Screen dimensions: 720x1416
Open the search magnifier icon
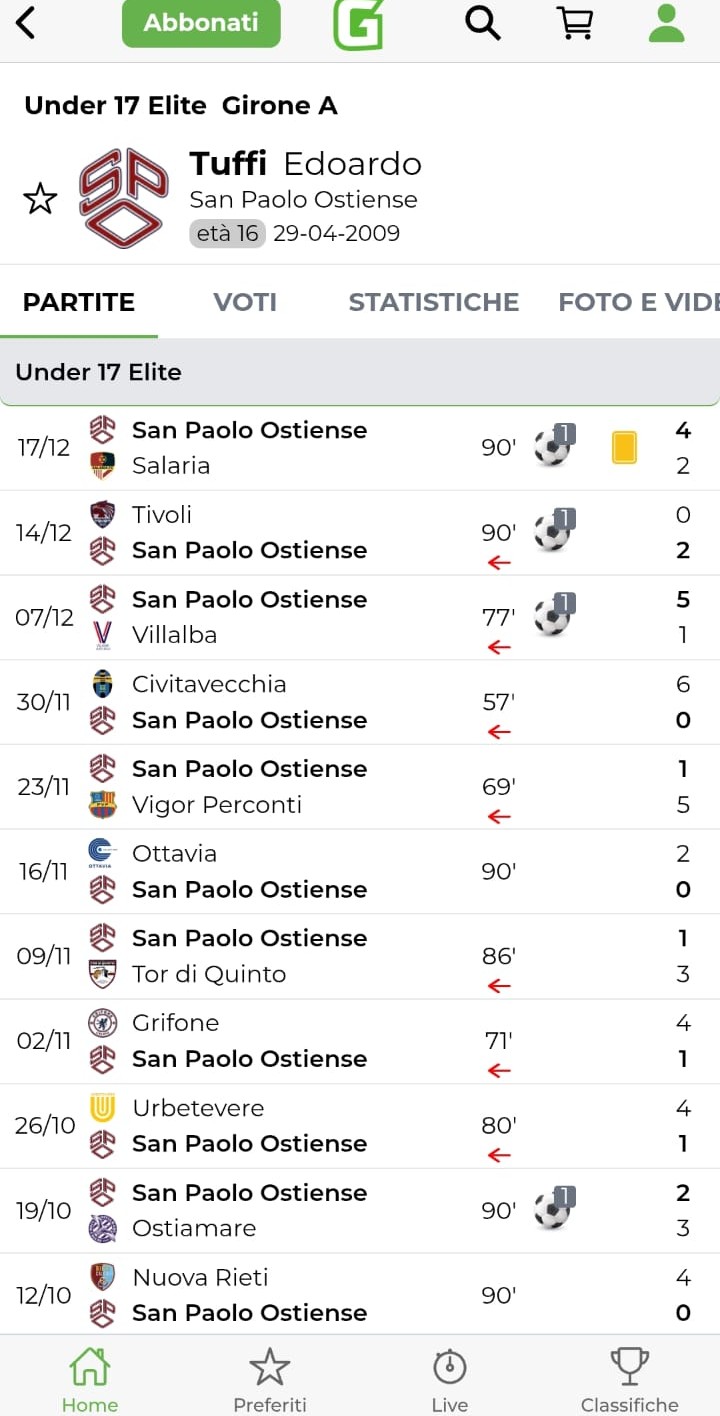click(x=482, y=23)
